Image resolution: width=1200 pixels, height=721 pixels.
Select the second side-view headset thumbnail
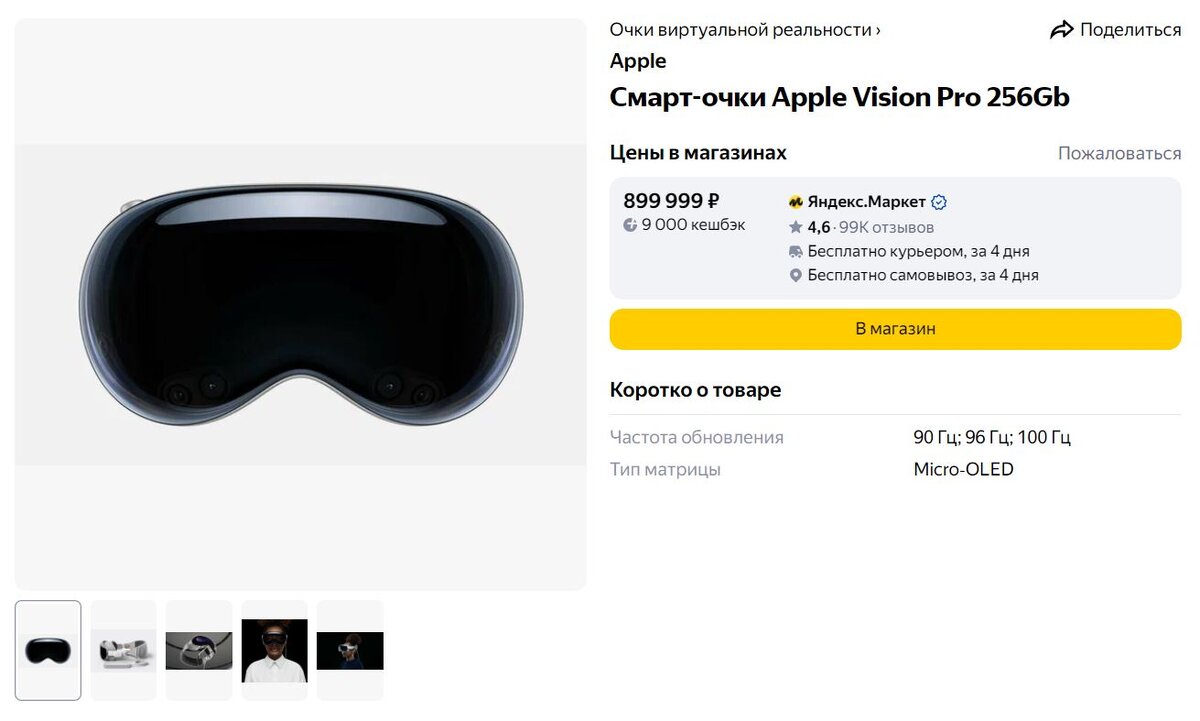click(x=124, y=650)
